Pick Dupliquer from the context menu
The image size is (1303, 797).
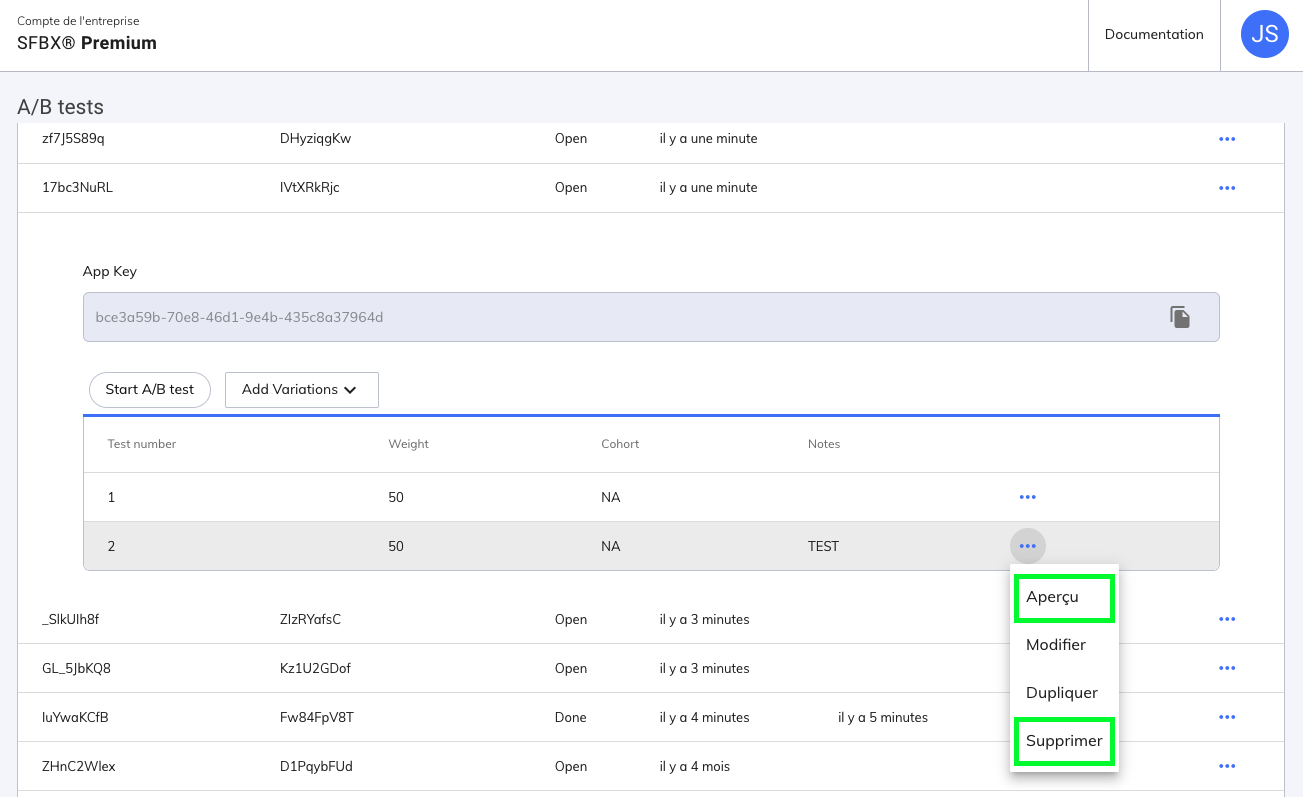[x=1063, y=693]
